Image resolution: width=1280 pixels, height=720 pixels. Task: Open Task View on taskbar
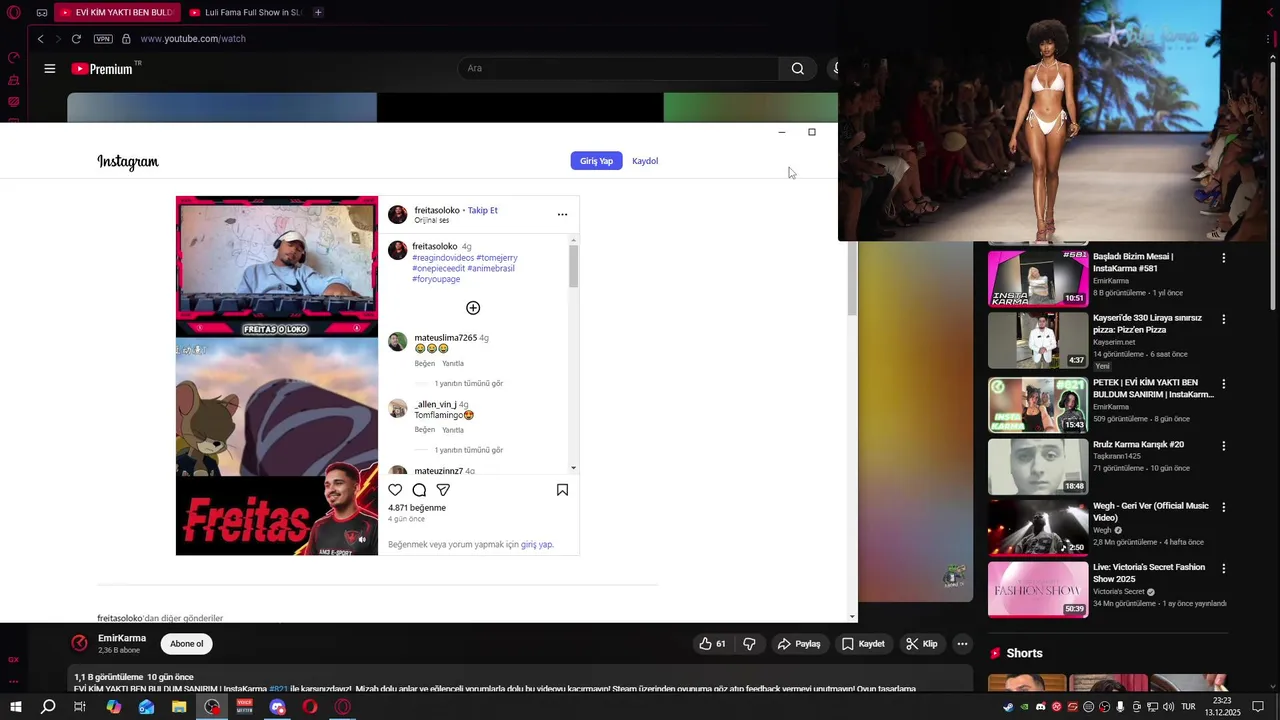(80, 707)
